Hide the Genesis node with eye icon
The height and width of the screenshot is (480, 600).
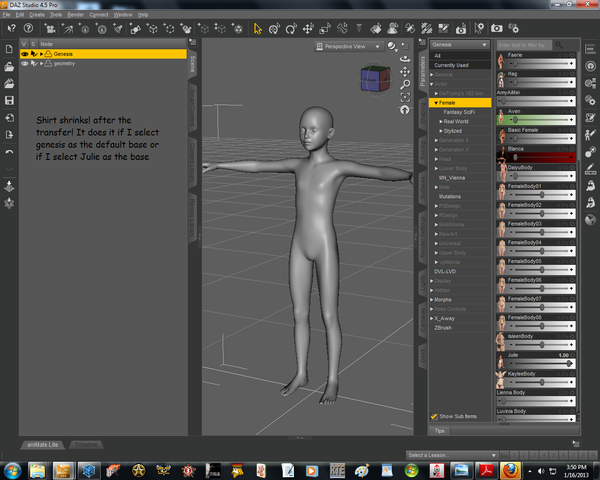coord(25,53)
